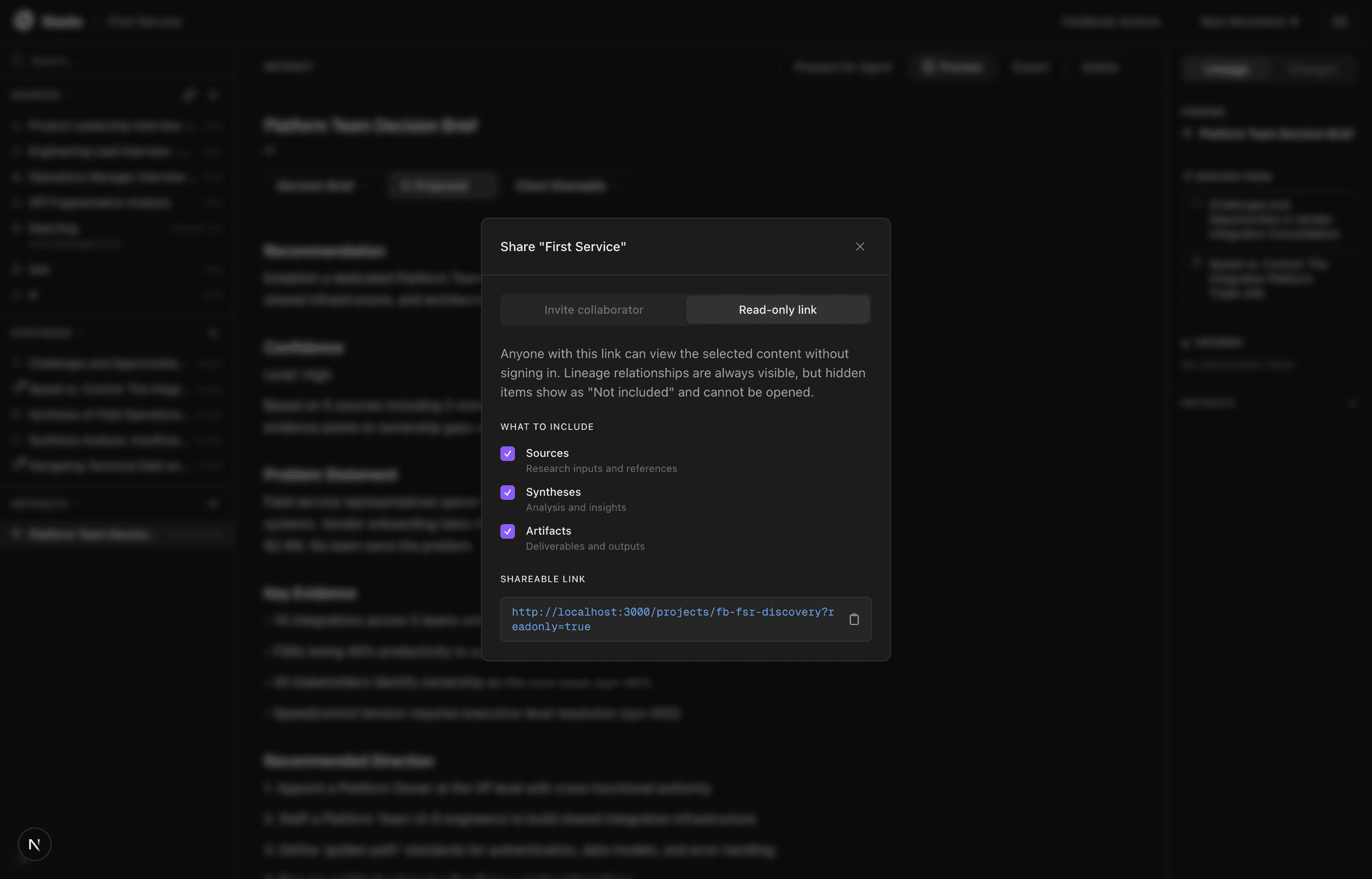1372x879 pixels.
Task: Open the Next.js dev tools indicator
Action: (x=34, y=844)
